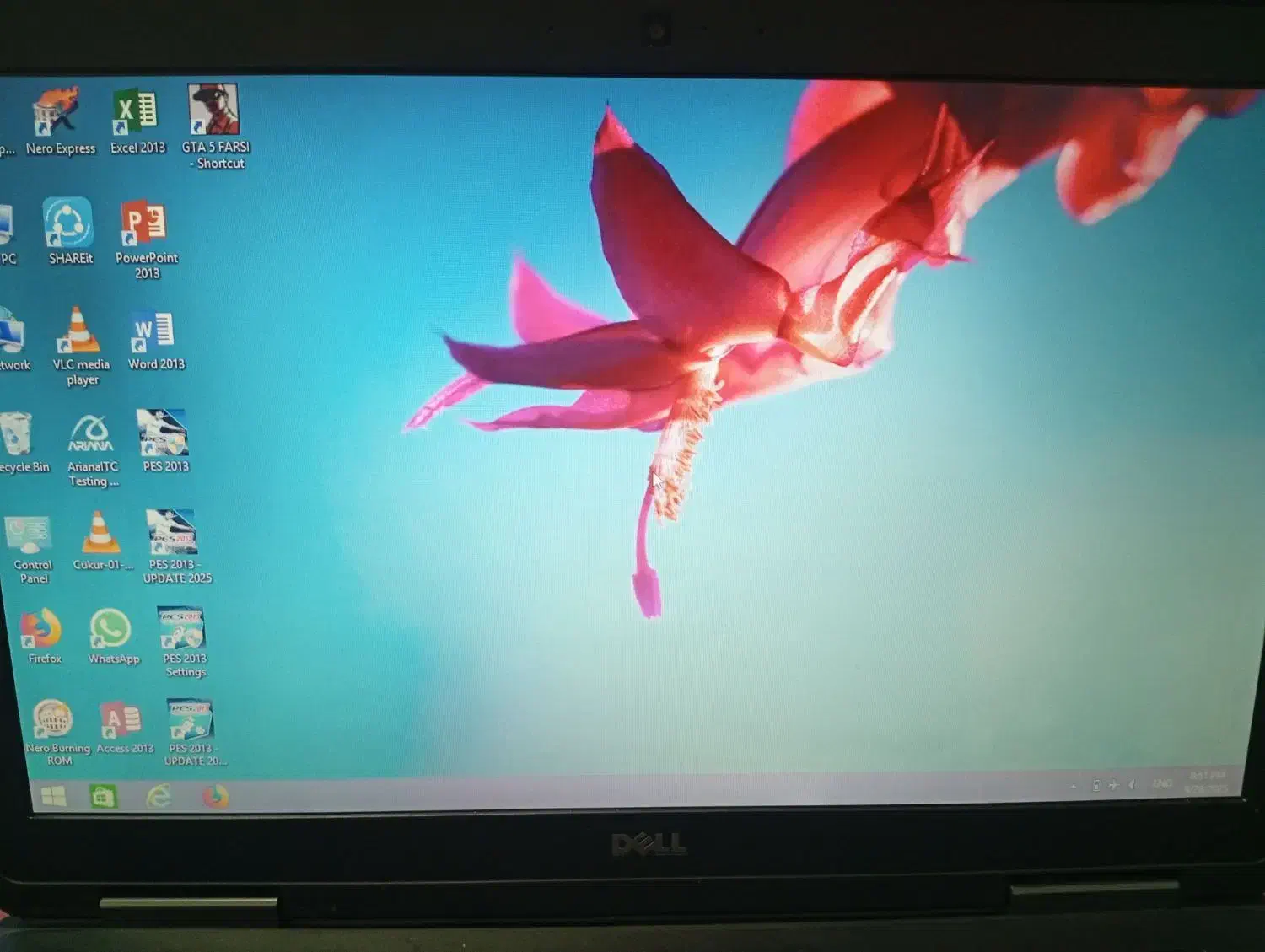Open PowerPoint 2013 desktop shortcut

(144, 223)
